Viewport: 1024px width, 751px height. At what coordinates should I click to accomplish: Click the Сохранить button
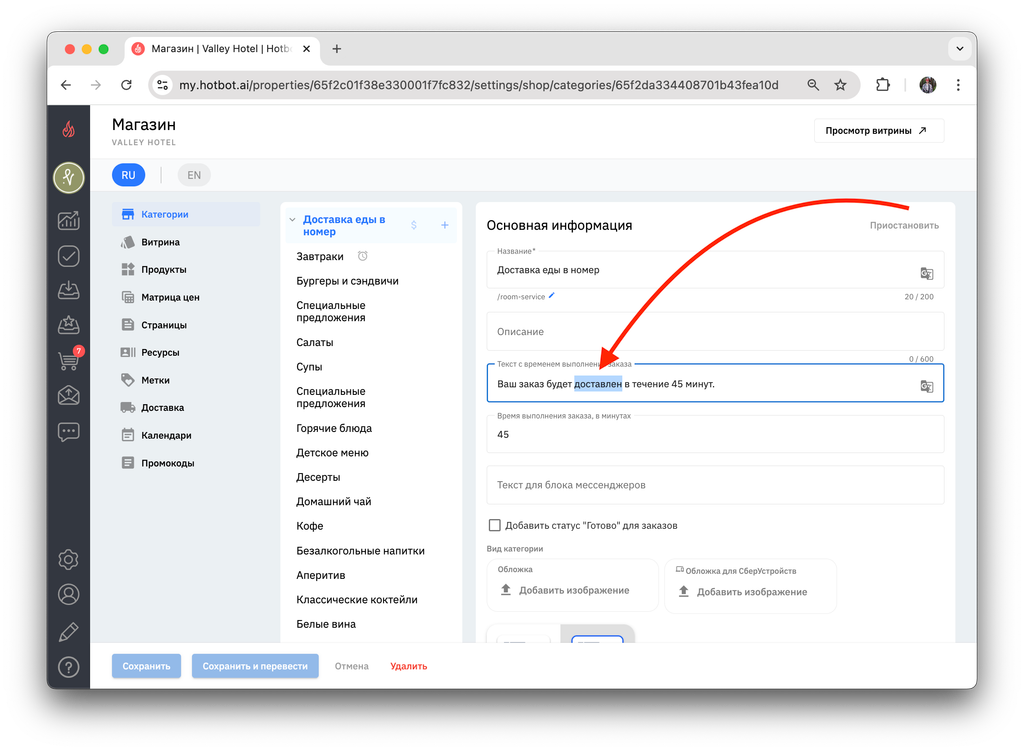(x=146, y=666)
